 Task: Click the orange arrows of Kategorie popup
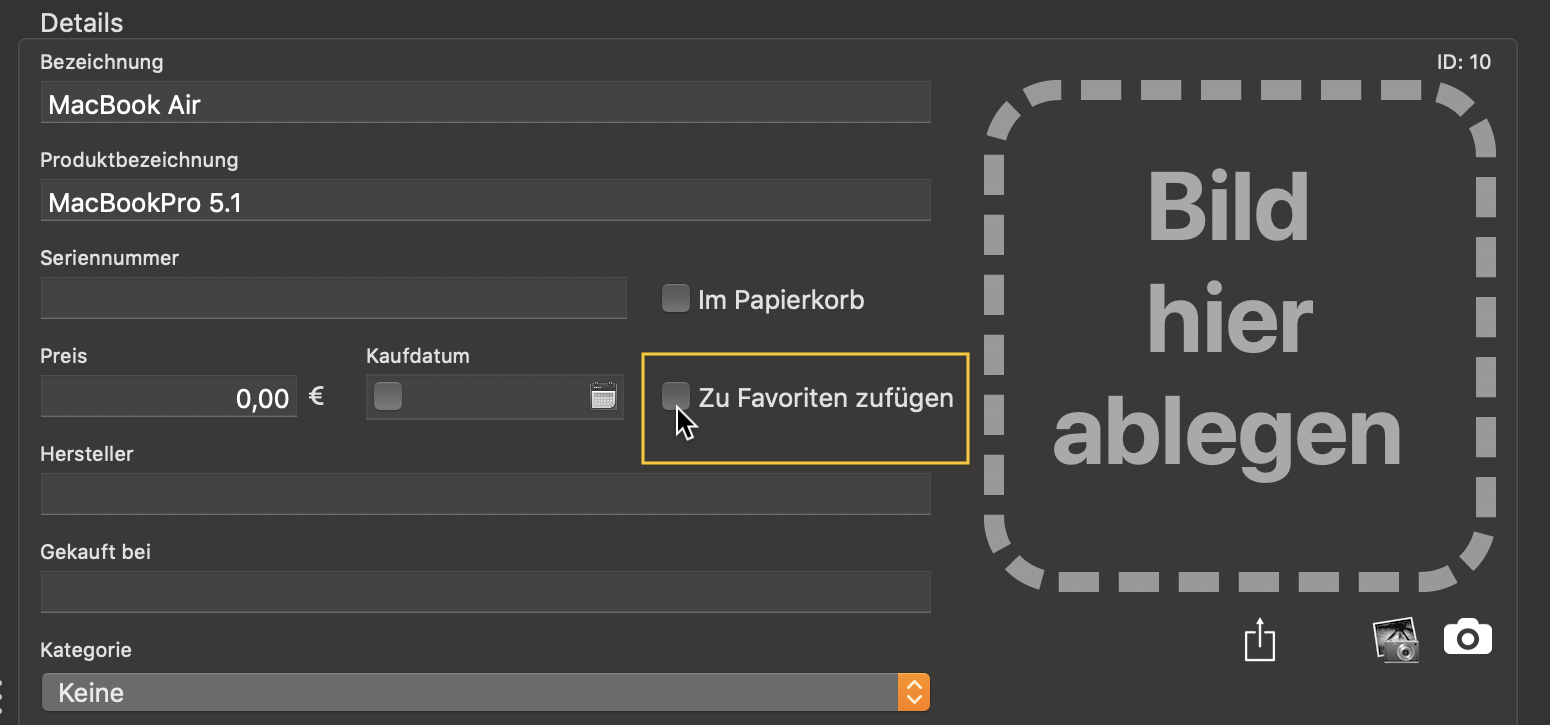pyautogui.click(x=914, y=692)
